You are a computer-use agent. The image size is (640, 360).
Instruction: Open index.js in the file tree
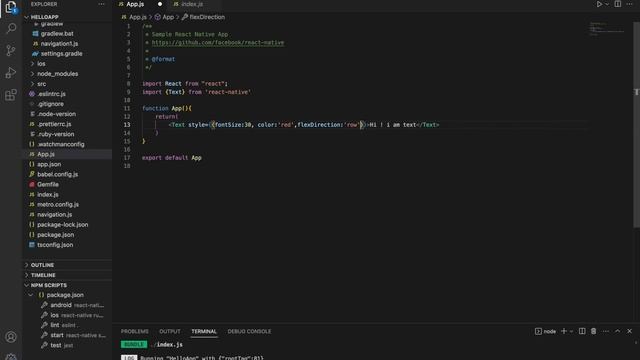[x=47, y=195]
